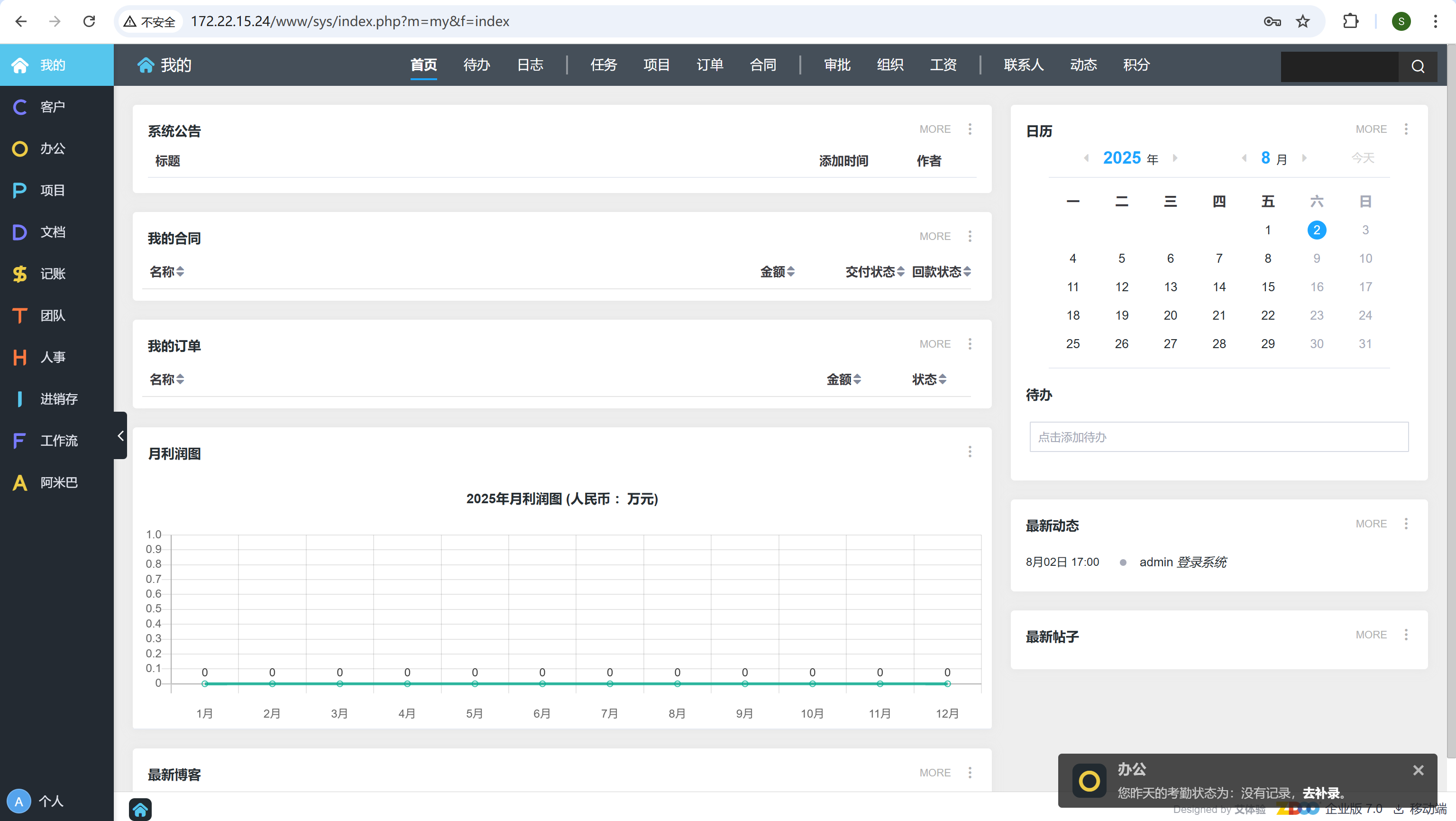
Task: Close the 办公 attendance notification
Action: (1418, 770)
